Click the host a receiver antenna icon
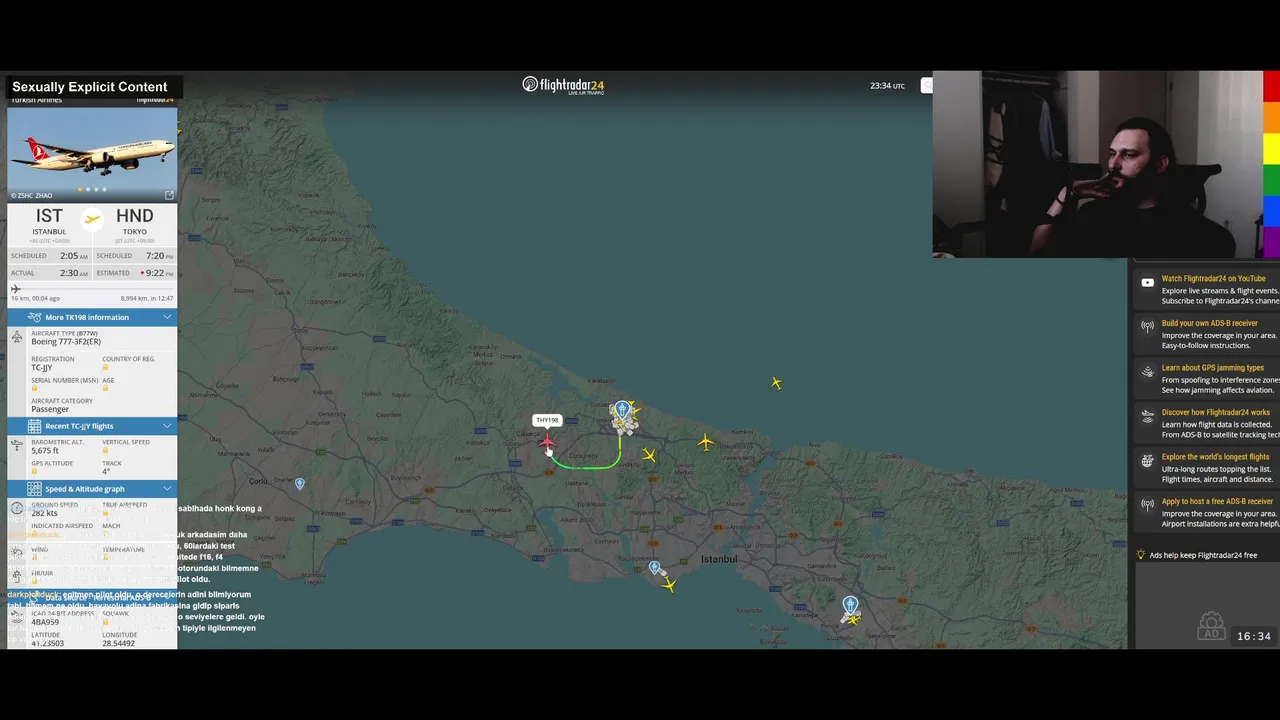 (1147, 505)
